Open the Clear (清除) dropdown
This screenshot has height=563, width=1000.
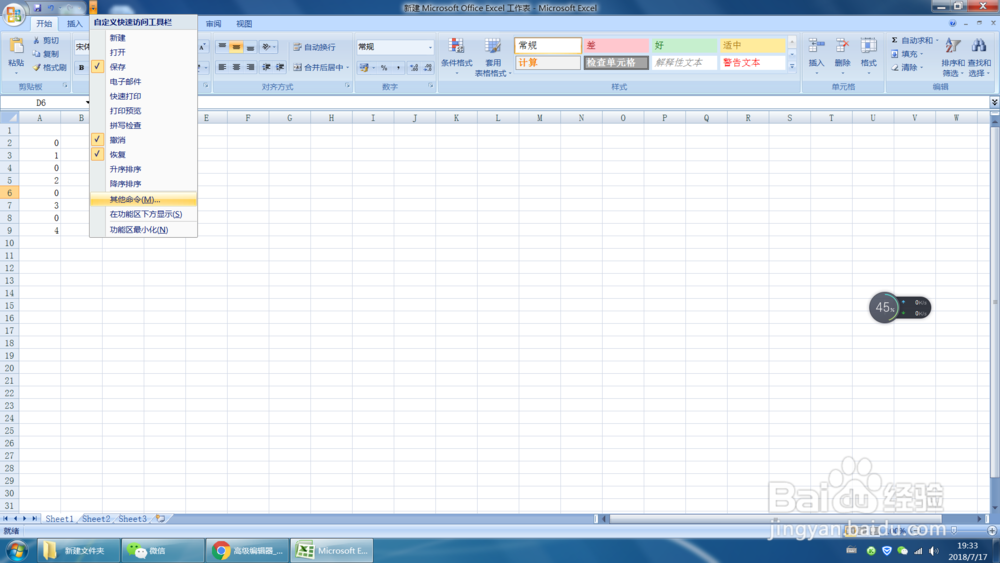point(908,67)
